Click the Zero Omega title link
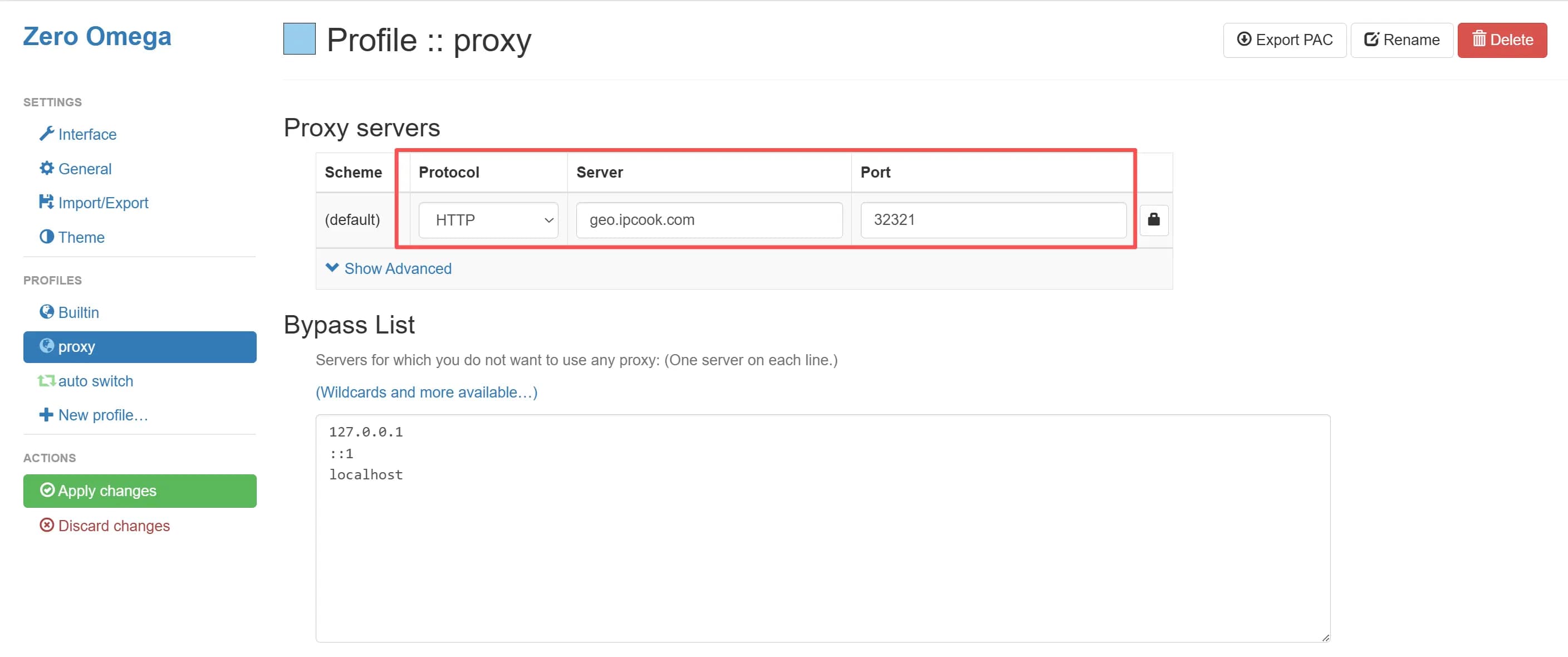Viewport: 1568px width, 657px height. (x=97, y=37)
